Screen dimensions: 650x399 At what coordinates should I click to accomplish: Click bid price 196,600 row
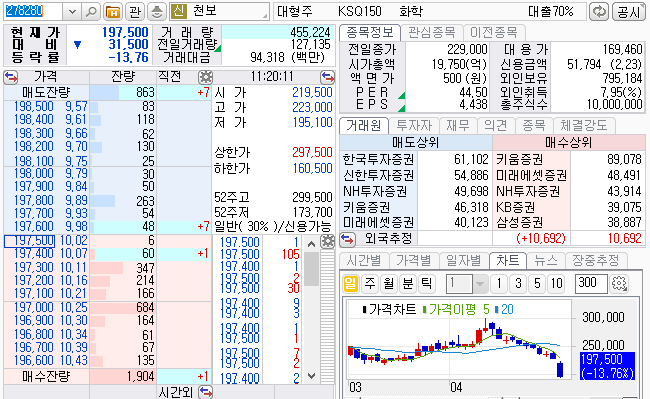tap(108, 360)
